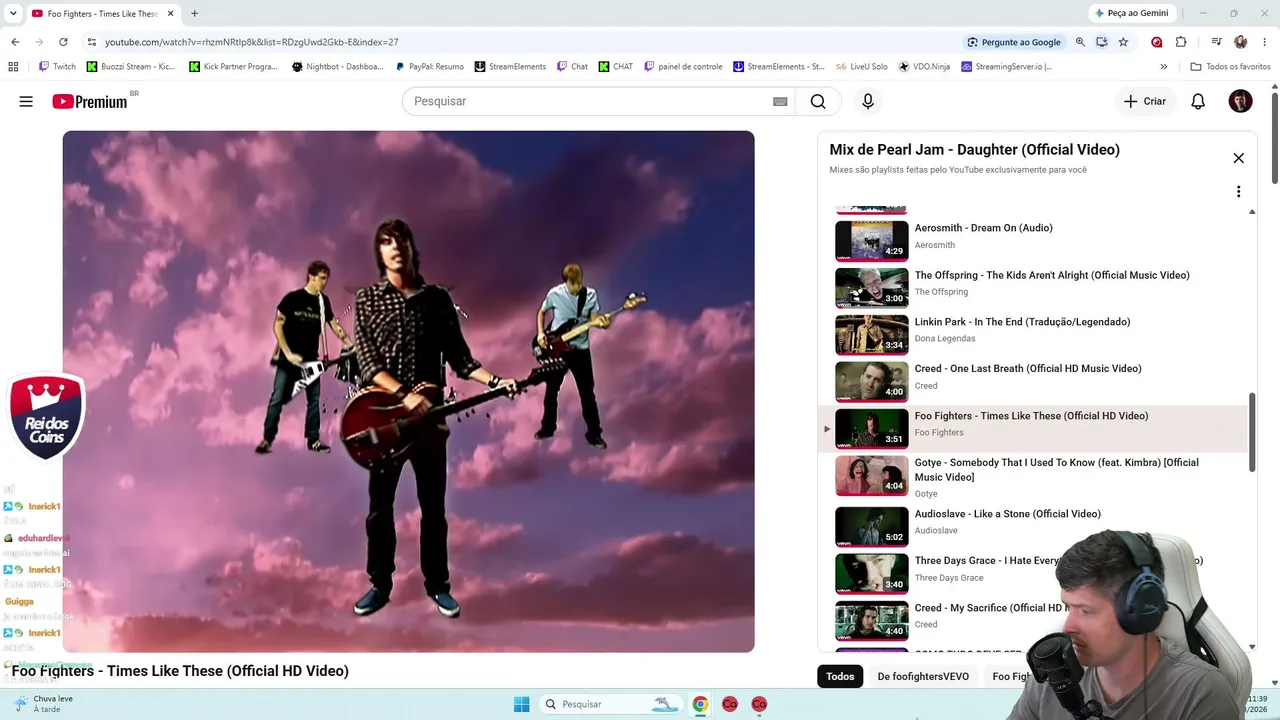Reload the YouTube page
Viewport: 1280px width, 720px height.
click(63, 42)
